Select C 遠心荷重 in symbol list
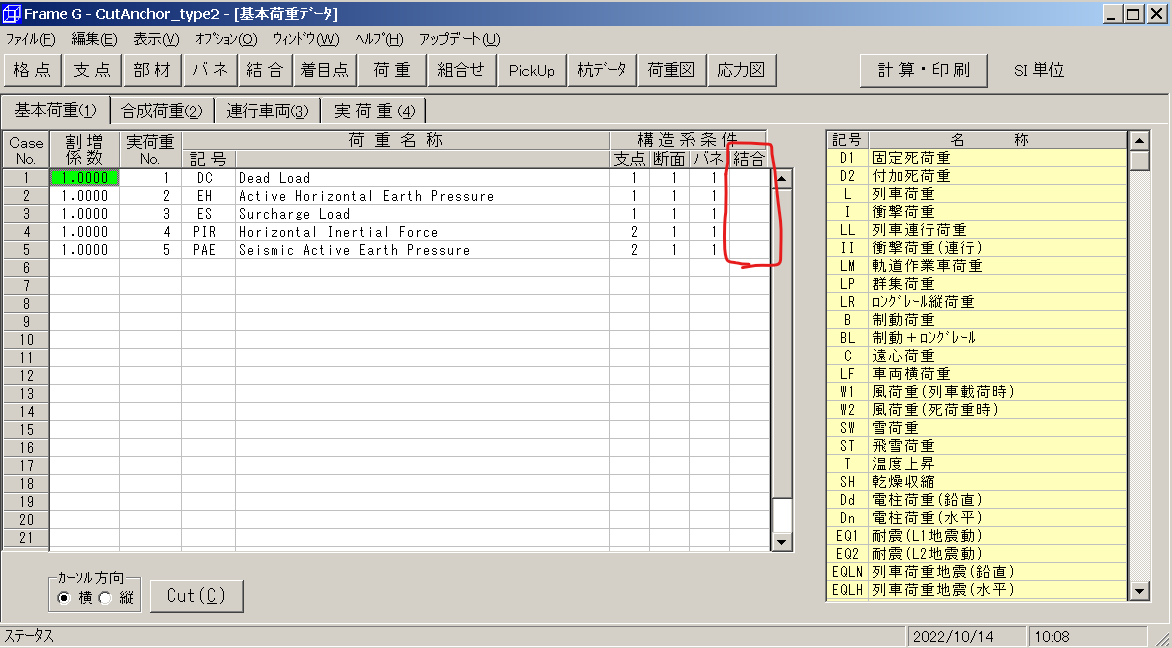 [977, 356]
